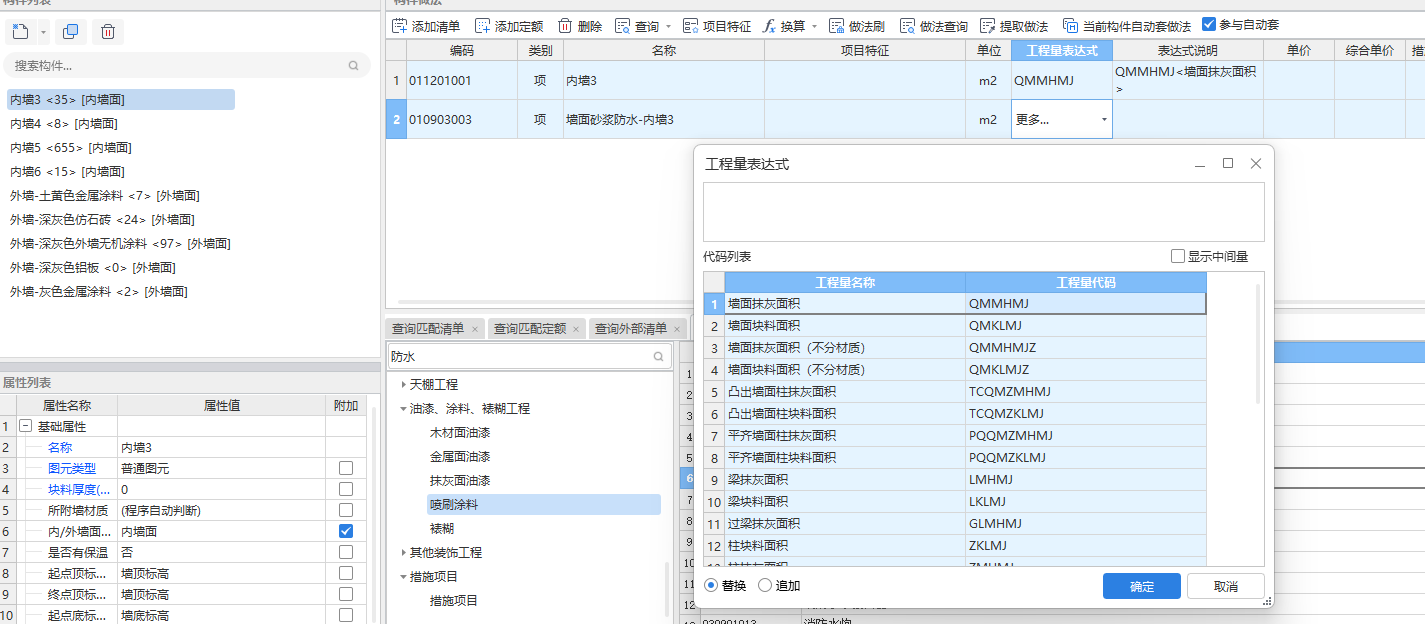Disable the 参与自动套 checkbox
This screenshot has width=1425, height=624.
coord(1208,24)
